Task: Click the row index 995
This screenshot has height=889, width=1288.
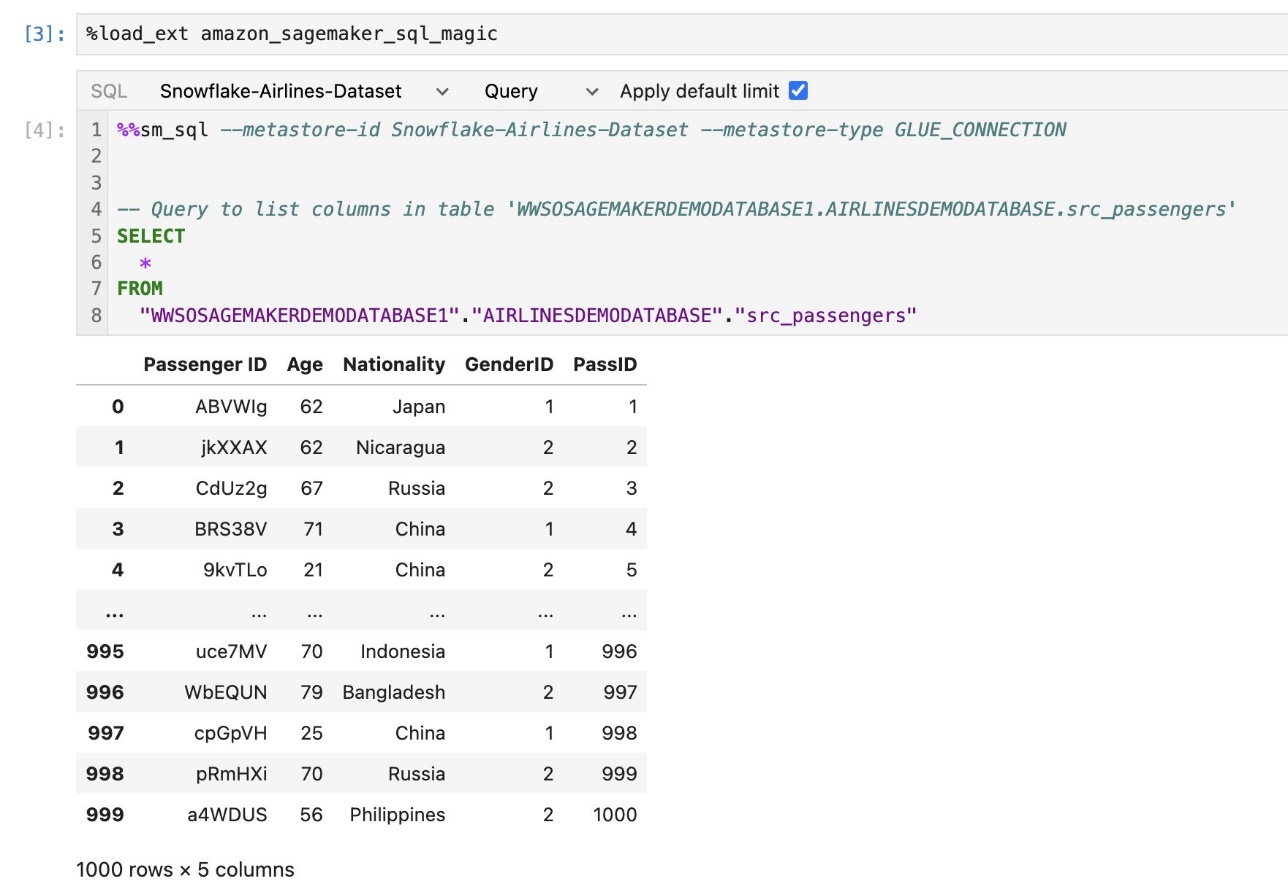Action: (x=106, y=652)
